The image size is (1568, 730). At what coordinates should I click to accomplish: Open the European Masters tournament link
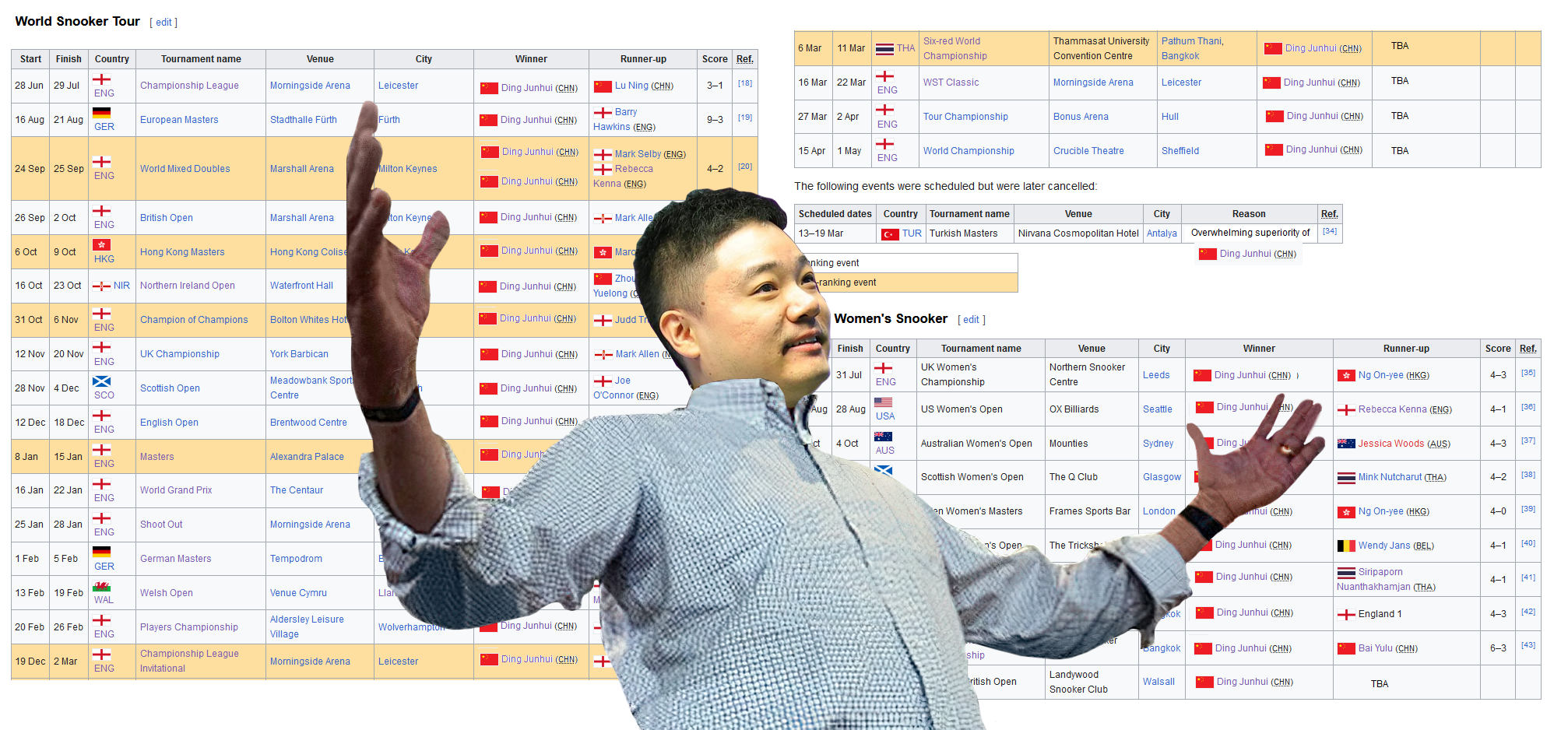[179, 120]
